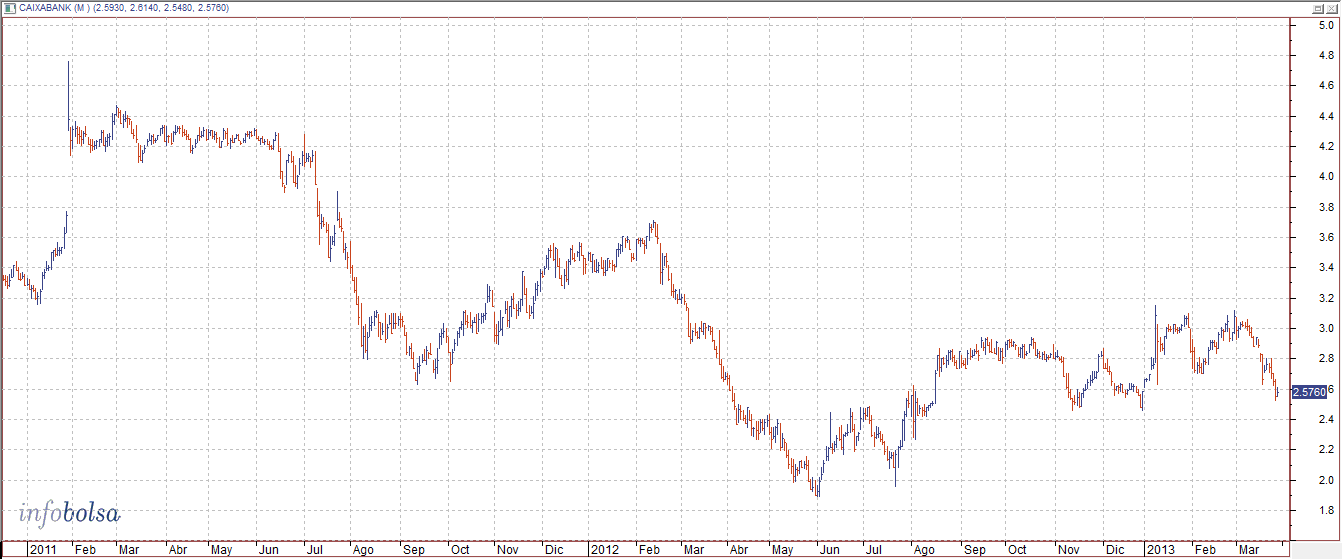Click the 5.0 price axis label
Image resolution: width=1342 pixels, height=559 pixels.
tap(1326, 26)
